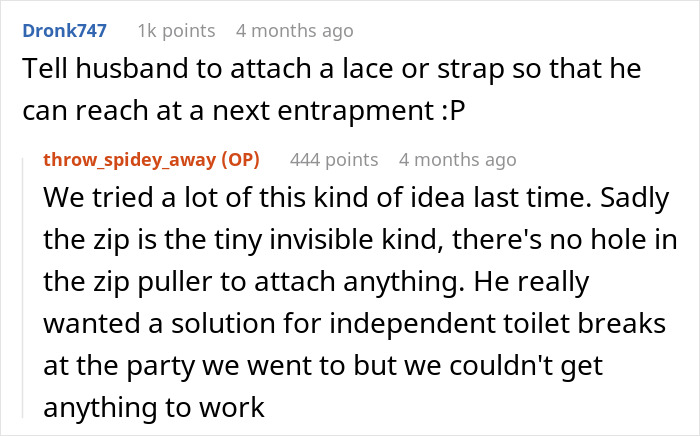The image size is (700, 436).
Task: Click the timestamp on throw_spidey_away's reply
Action: coord(457,160)
